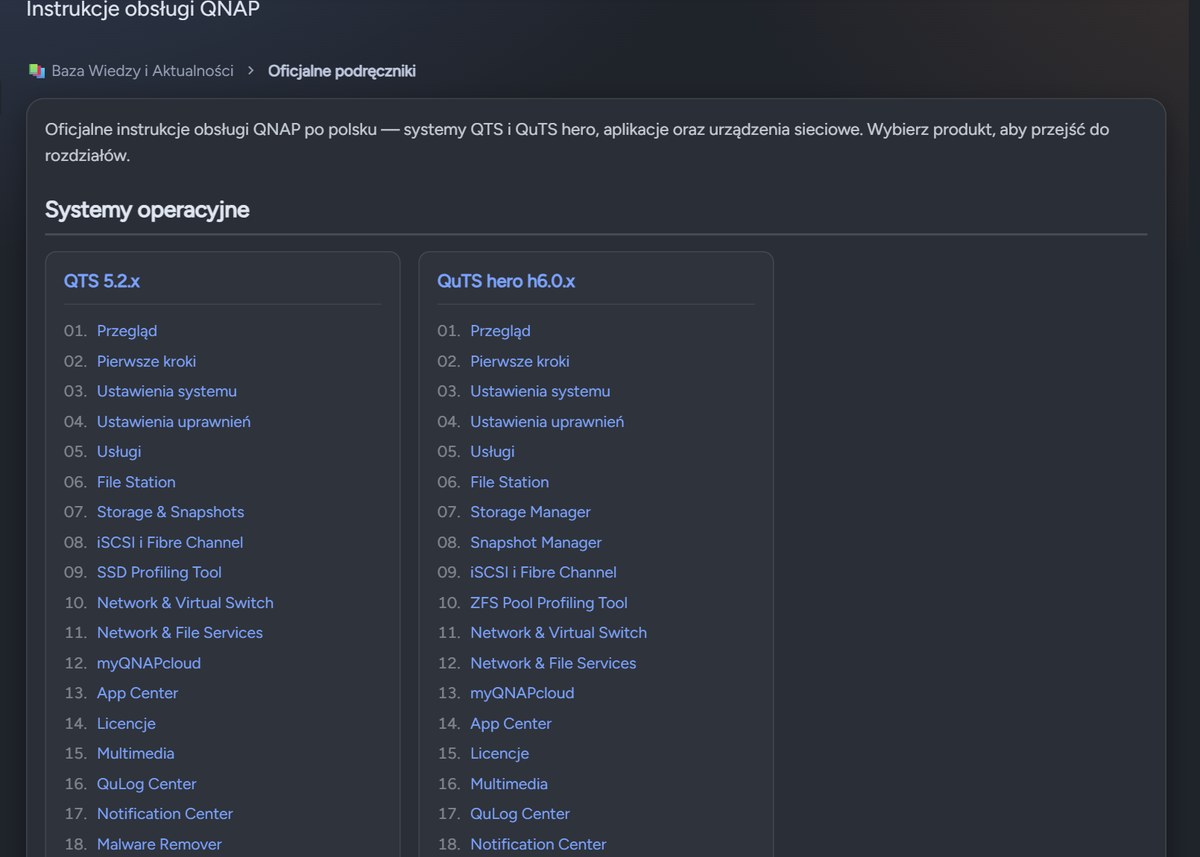Open QuTS hero chapter Snapshot Manager
Viewport: 1200px width, 857px height.
pyautogui.click(x=536, y=542)
